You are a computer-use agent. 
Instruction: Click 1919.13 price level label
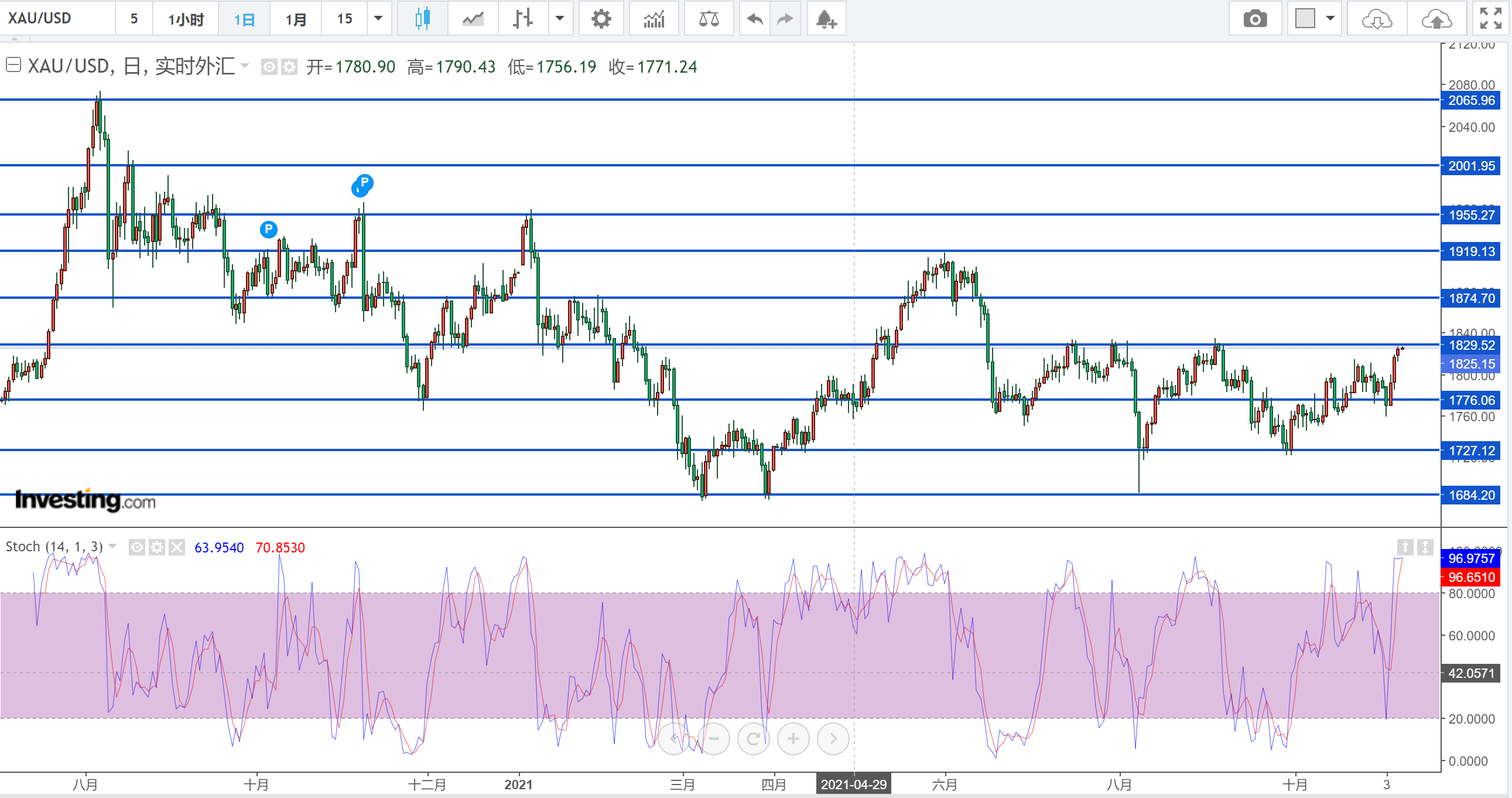point(1471,252)
